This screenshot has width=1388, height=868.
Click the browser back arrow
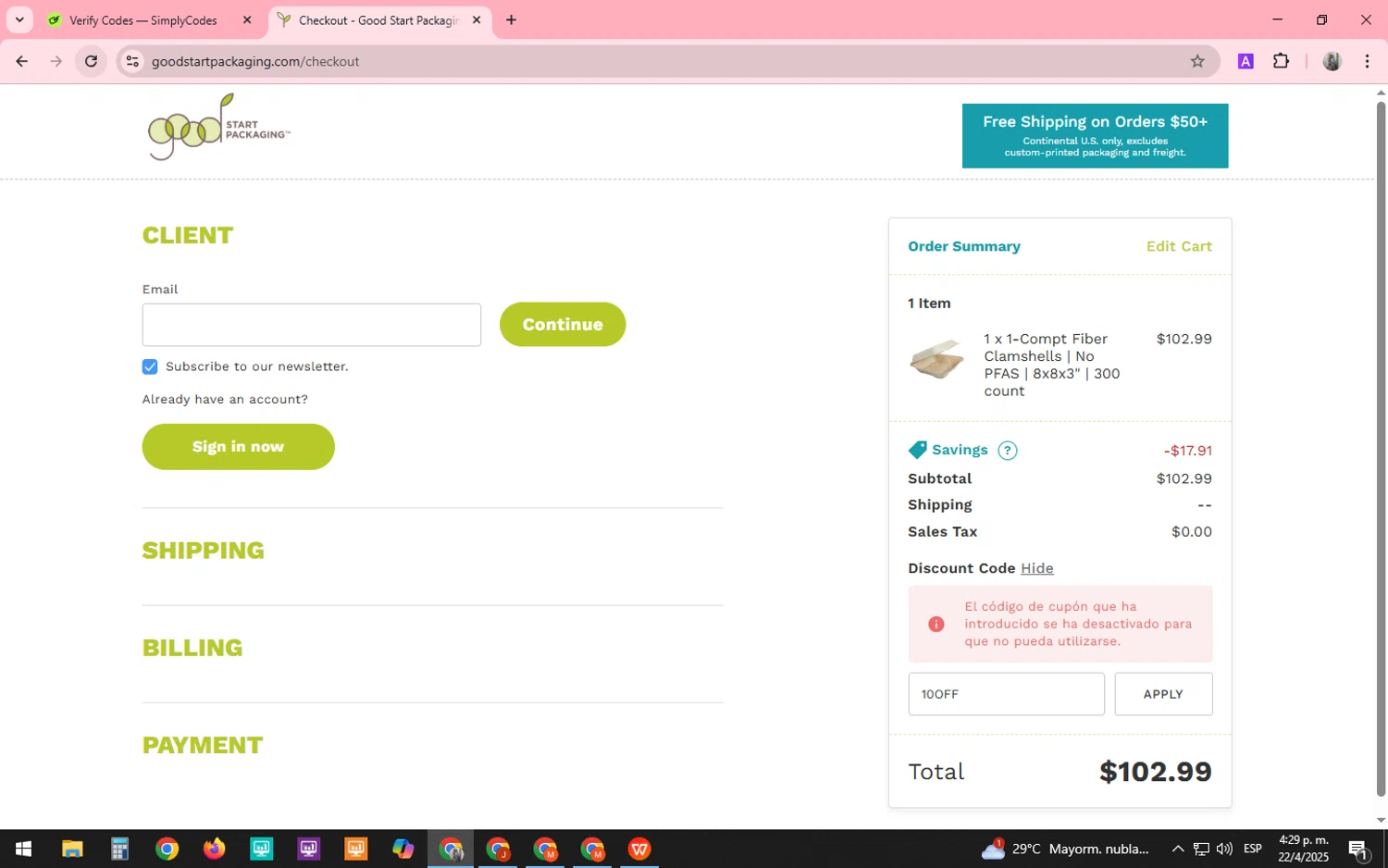pyautogui.click(x=21, y=61)
